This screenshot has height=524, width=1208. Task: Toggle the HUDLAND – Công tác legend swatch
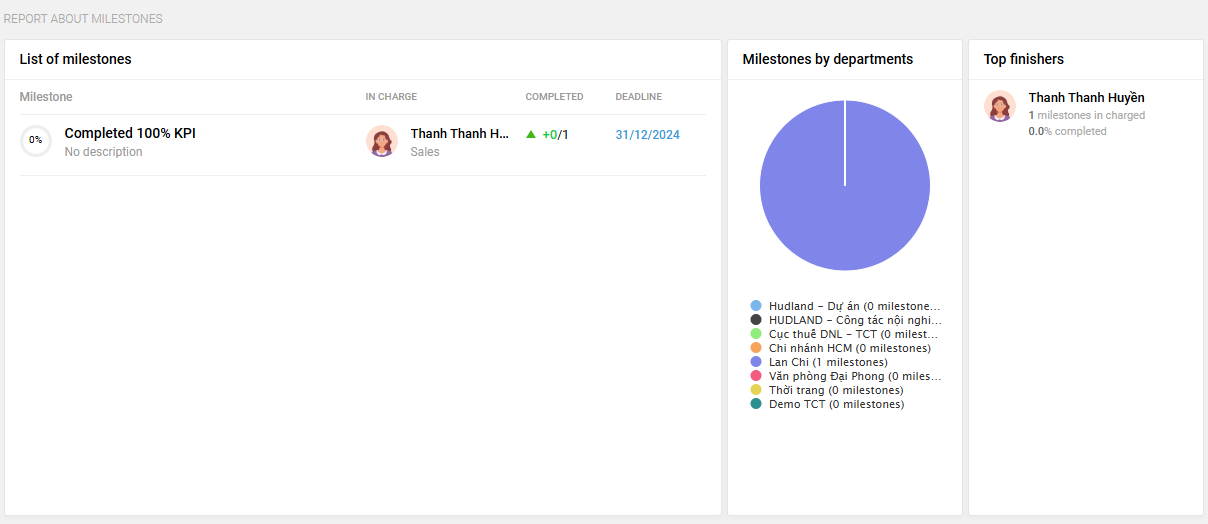(x=756, y=320)
